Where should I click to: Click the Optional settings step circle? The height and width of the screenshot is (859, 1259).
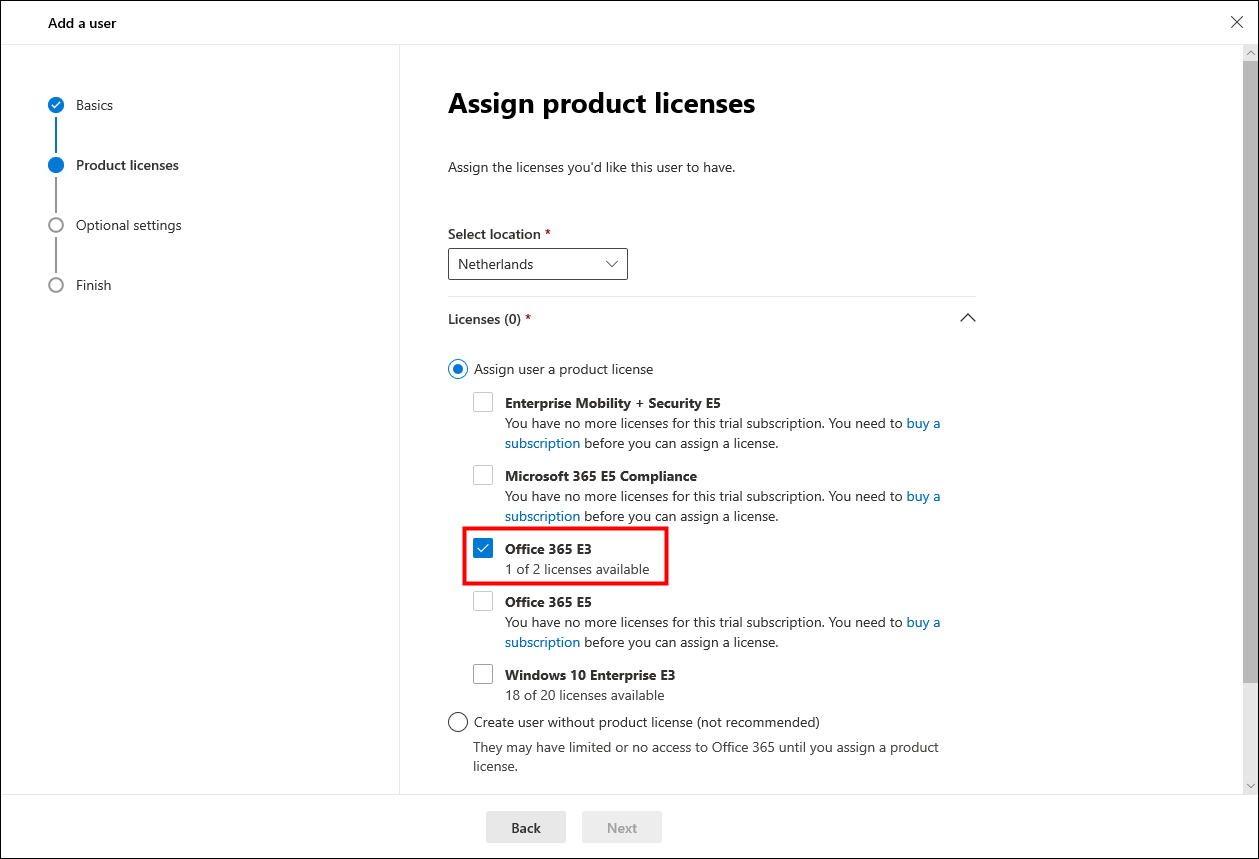[56, 225]
